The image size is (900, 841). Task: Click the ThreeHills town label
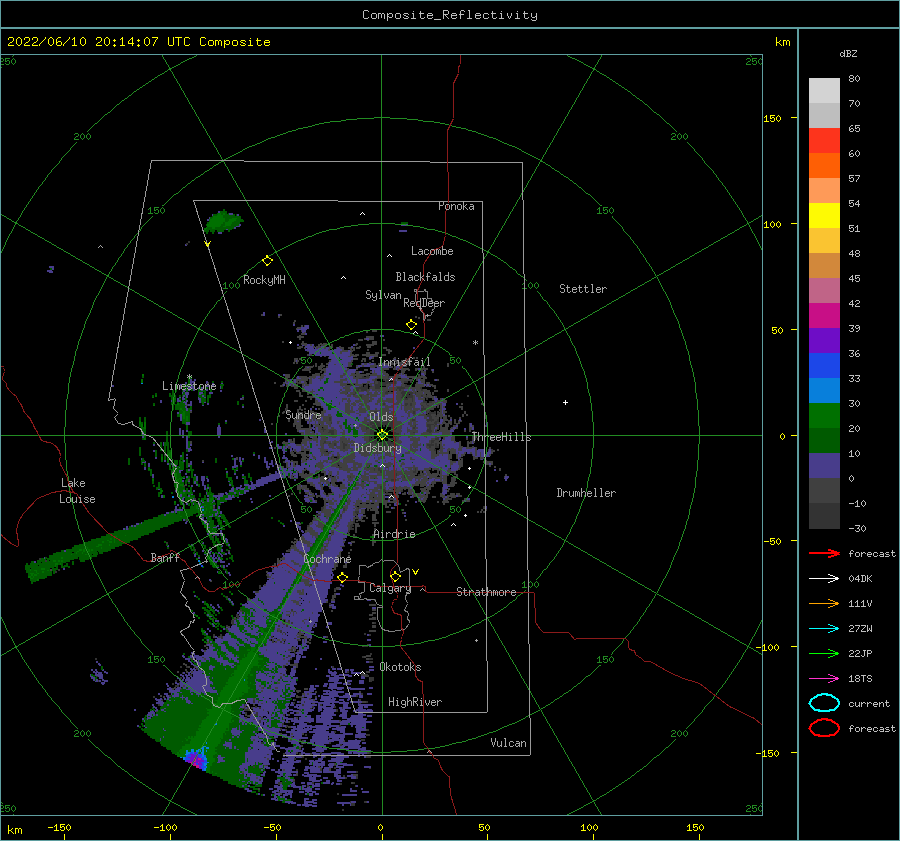501,437
